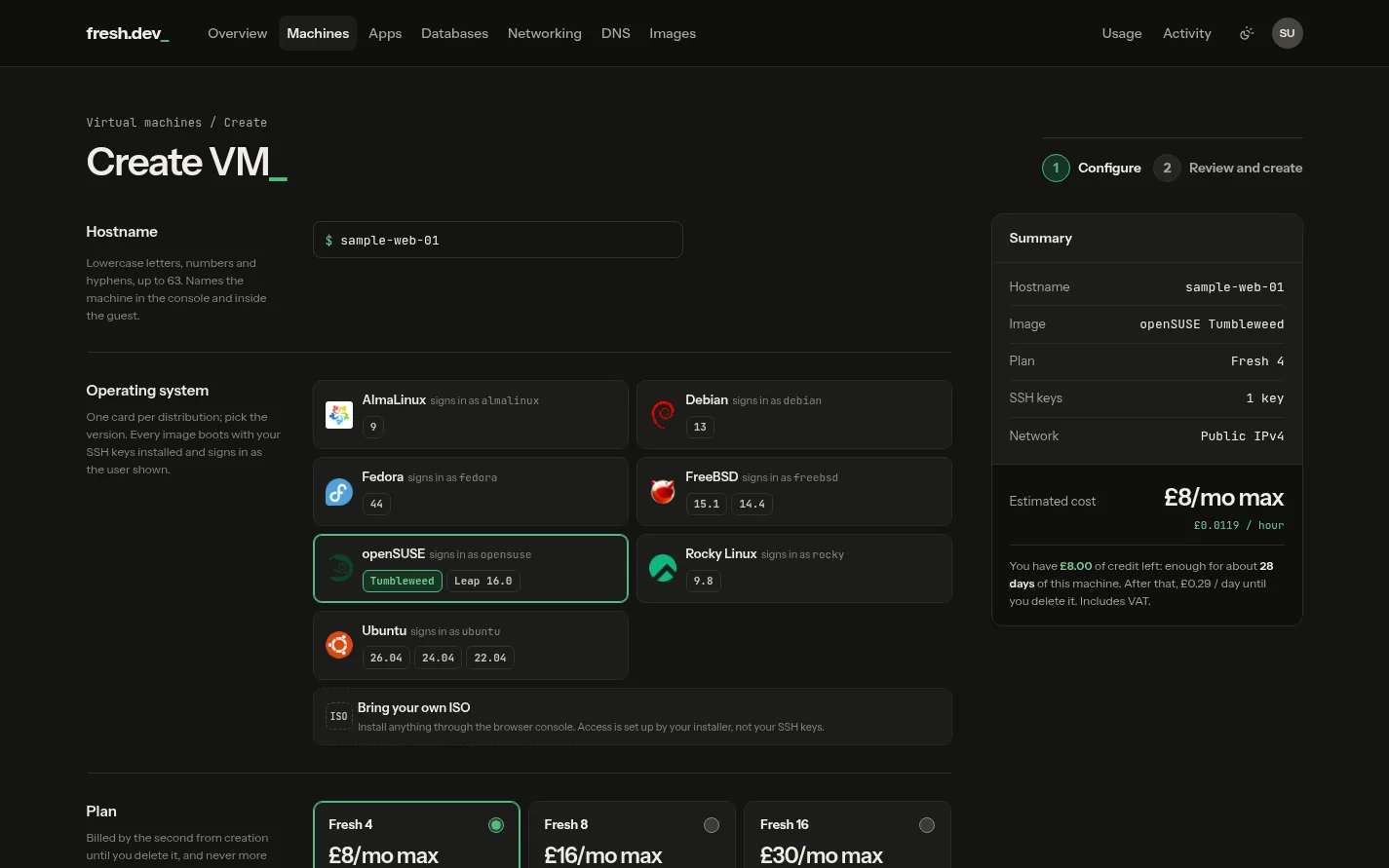This screenshot has height=868, width=1389.
Task: Choose FreeBSD 15.1 version
Action: coord(707,504)
